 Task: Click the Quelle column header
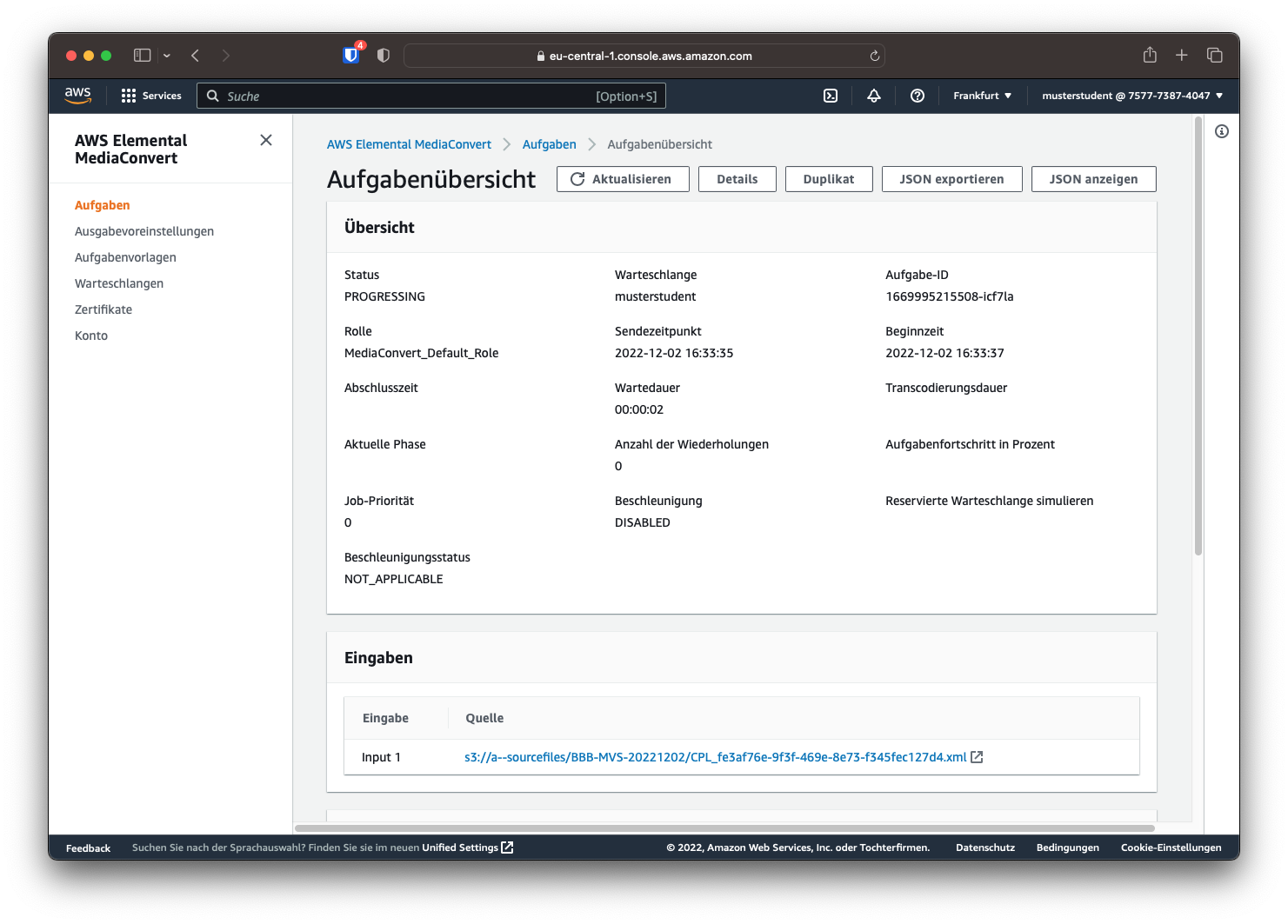click(484, 718)
